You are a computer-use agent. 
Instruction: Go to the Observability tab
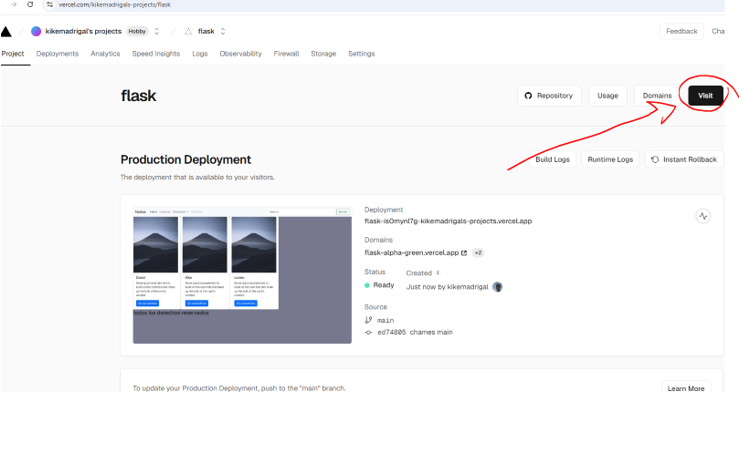click(x=240, y=54)
